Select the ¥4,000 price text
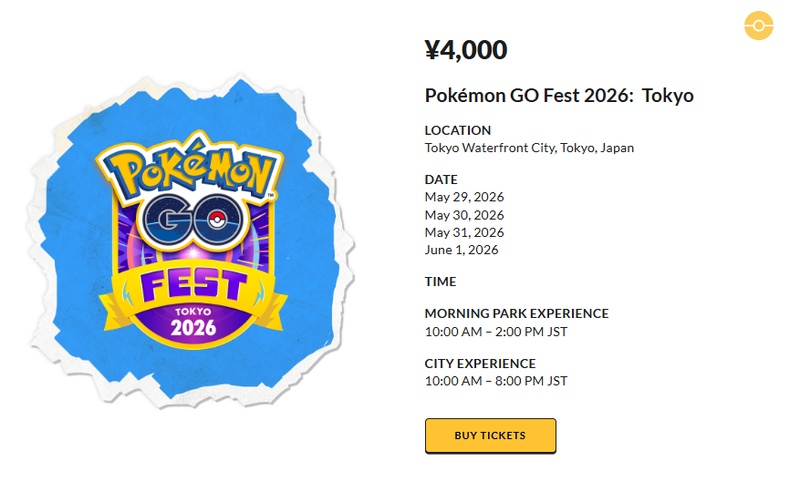The height and width of the screenshot is (492, 800). (x=466, y=50)
